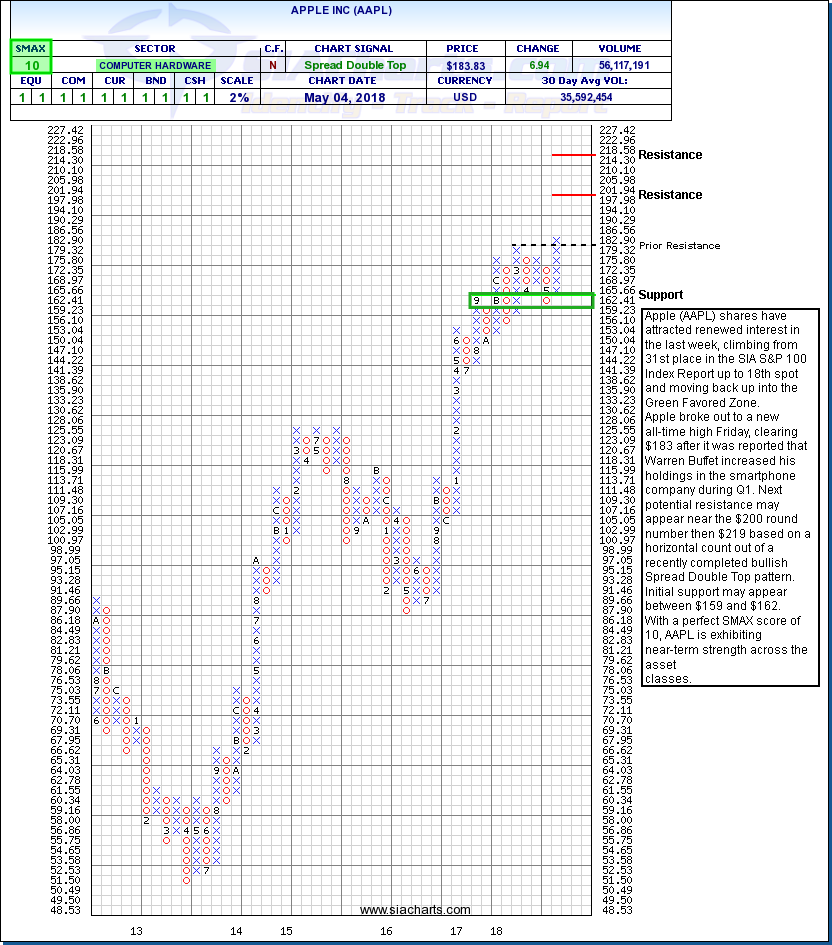Click the COMPUTER HARDWARE sector label
The width and height of the screenshot is (832, 945).
154,65
